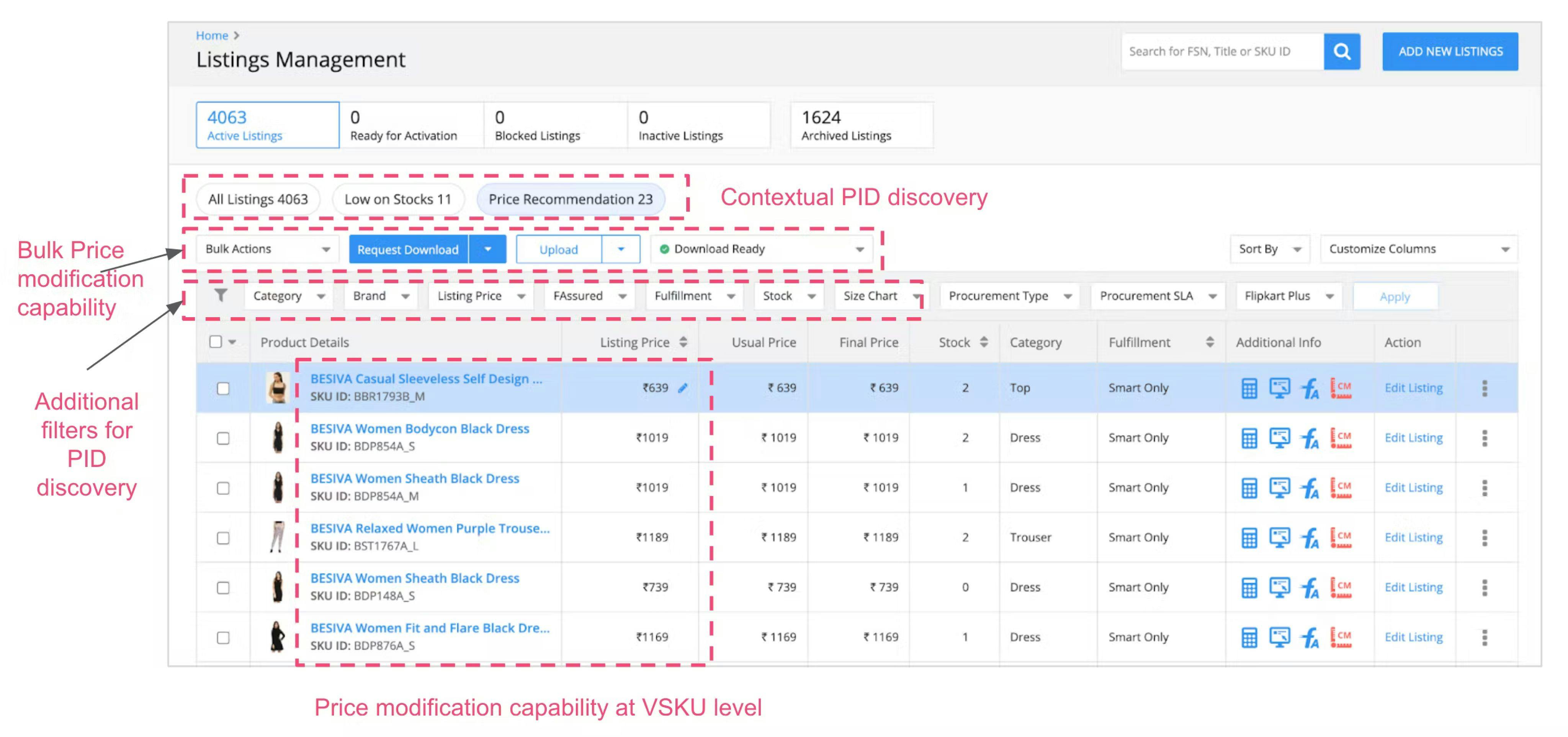Open BESIVA Women Bodycon Black Dress link
This screenshot has width=1568, height=737.
420,429
